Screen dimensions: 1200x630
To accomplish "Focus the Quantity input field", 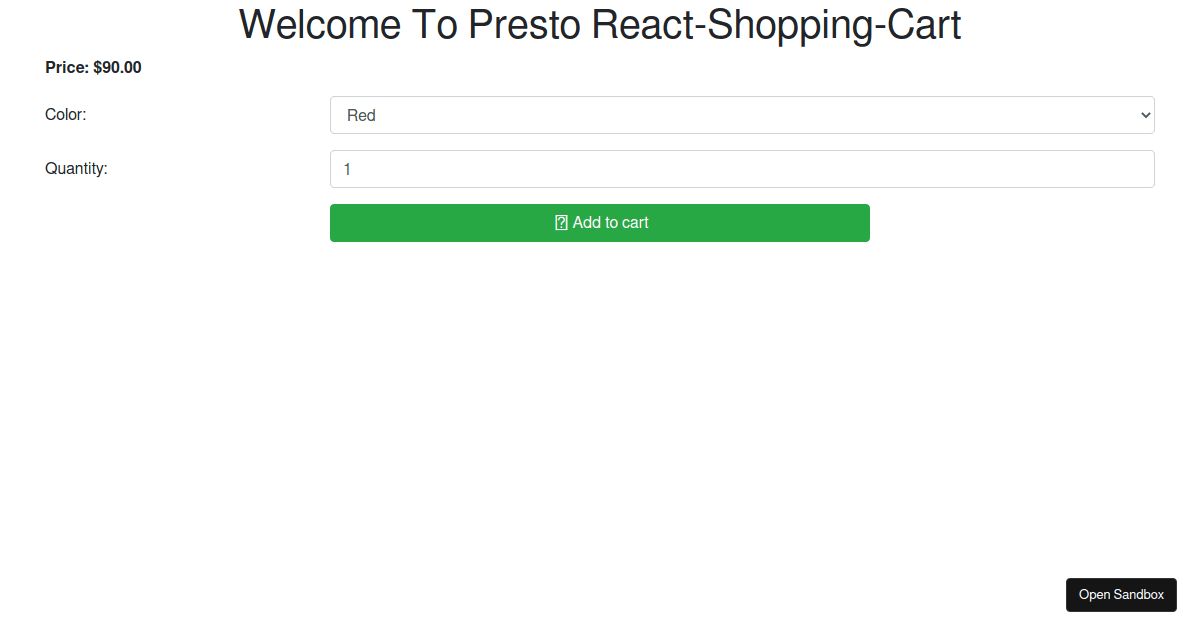I will (741, 169).
